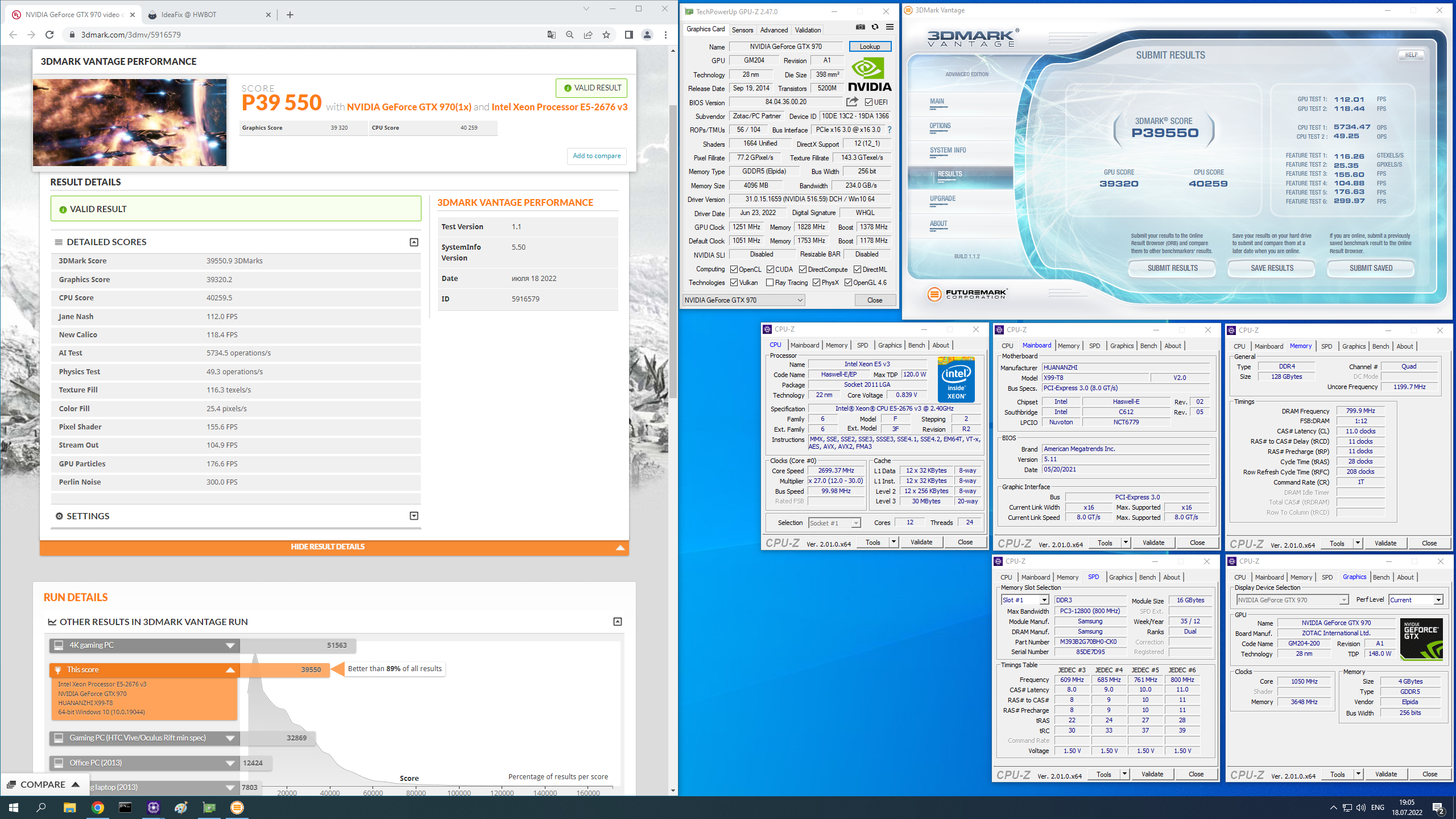This screenshot has width=1456, height=819.
Task: Open the Bench tab in the processor CPU-Z window
Action: [x=916, y=345]
